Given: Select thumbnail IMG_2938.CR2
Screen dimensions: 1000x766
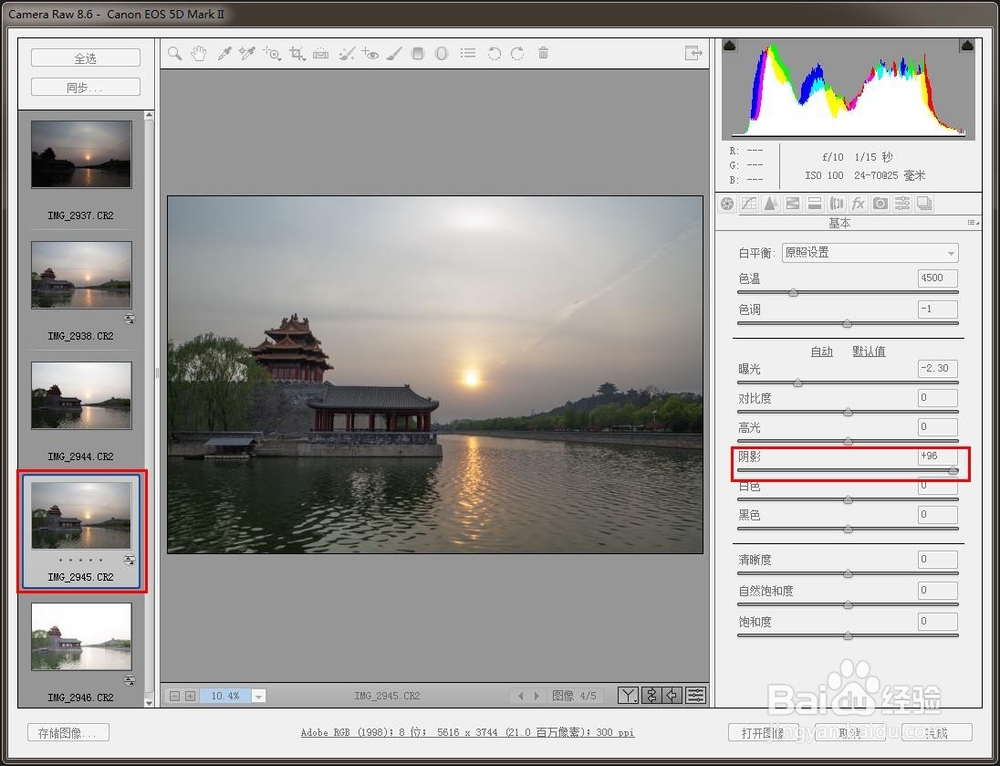Looking at the screenshot, I should click(x=82, y=275).
